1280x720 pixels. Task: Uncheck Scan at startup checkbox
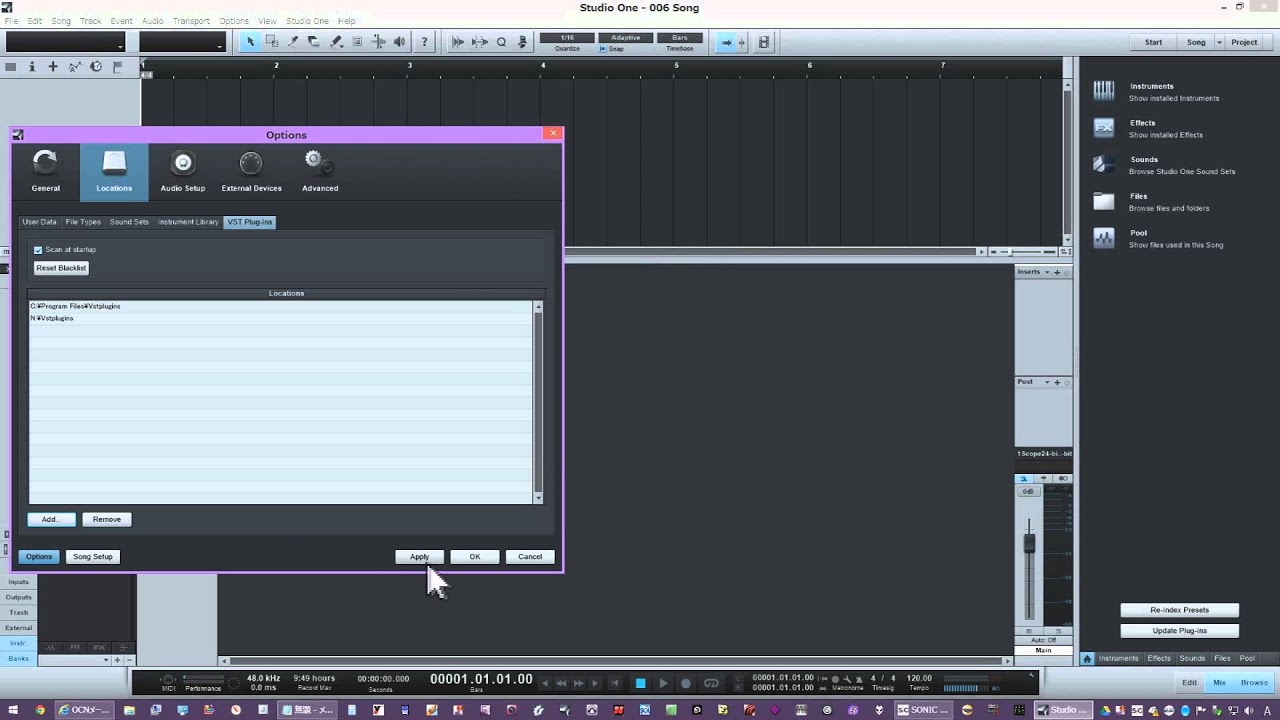38,250
